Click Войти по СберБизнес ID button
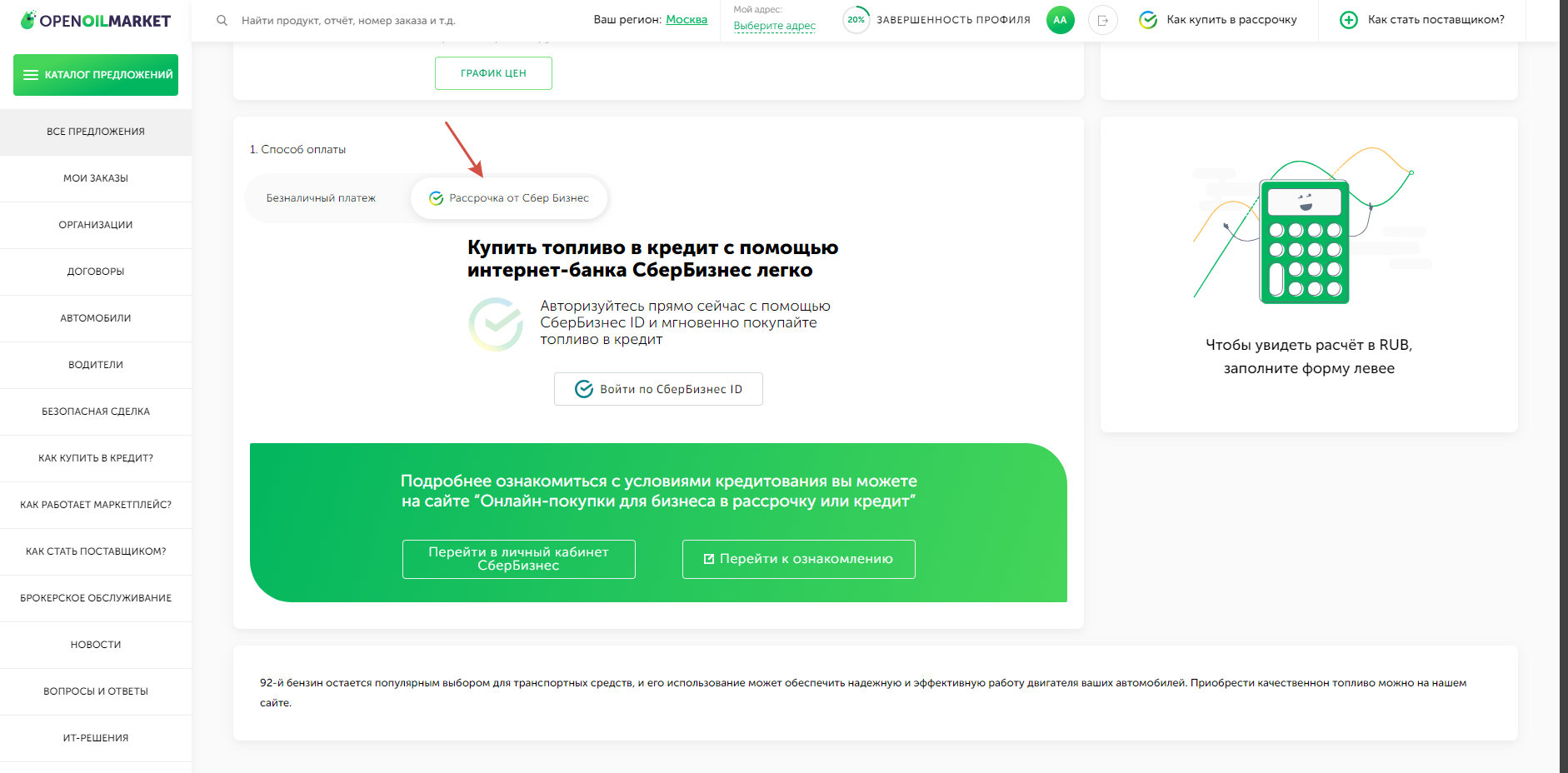This screenshot has width=1568, height=773. 658,389
